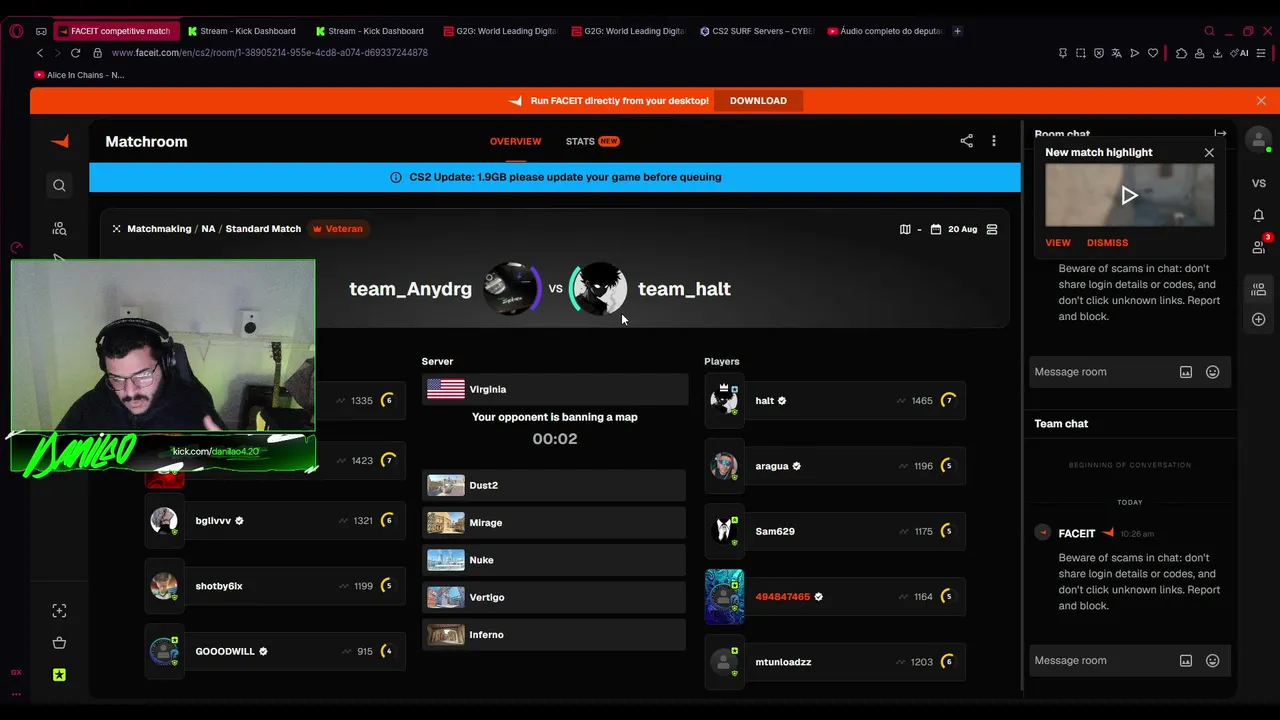The width and height of the screenshot is (1280, 720).
Task: Click the browser address bar URL
Action: (x=270, y=53)
